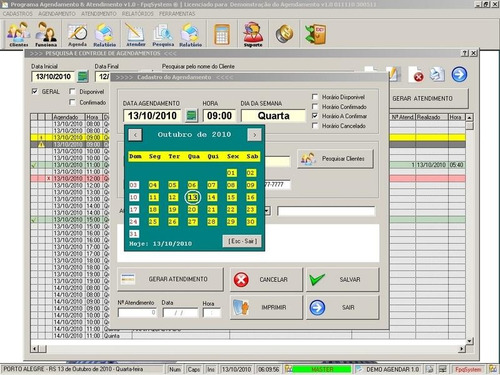The width and height of the screenshot is (500, 375).
Task: Open the calculator toolbar icon
Action: 222,34
